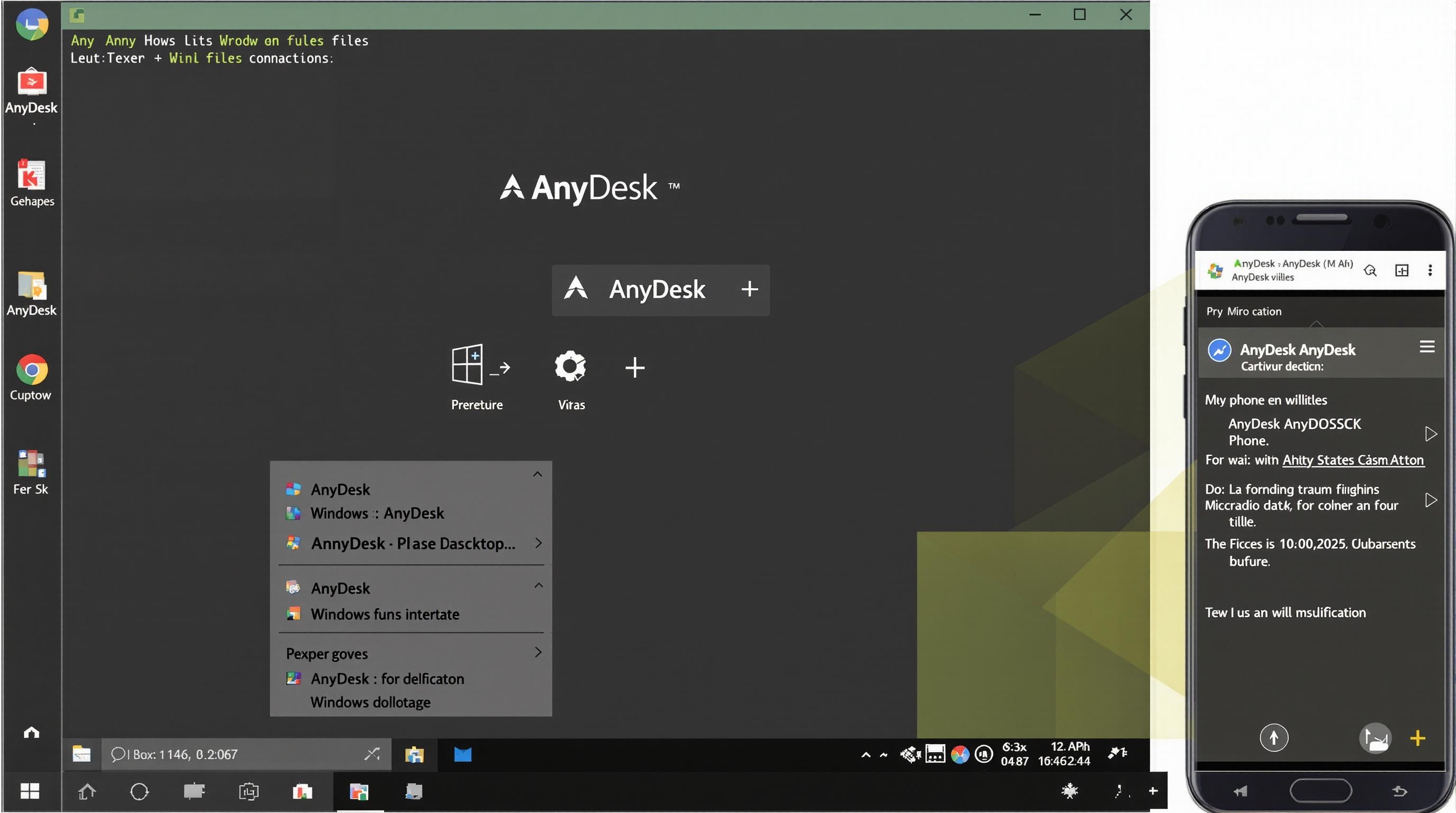Click the yellow plus on phone
The height and width of the screenshot is (813, 1456).
tap(1417, 738)
